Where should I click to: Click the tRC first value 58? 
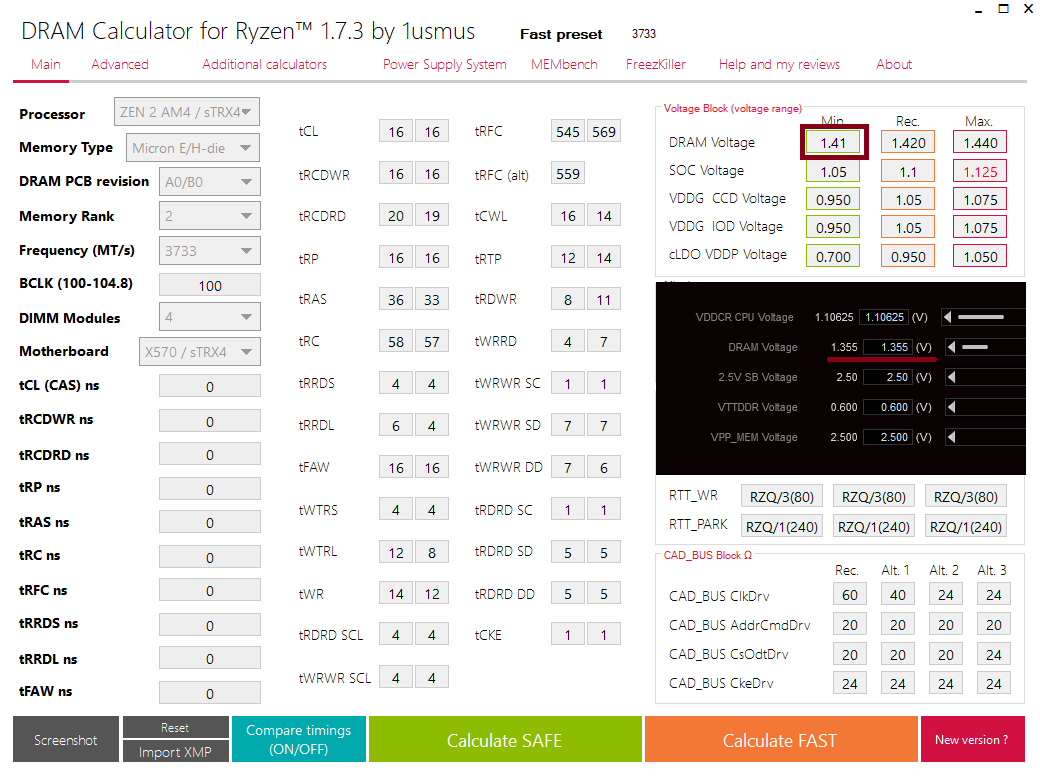[x=396, y=342]
